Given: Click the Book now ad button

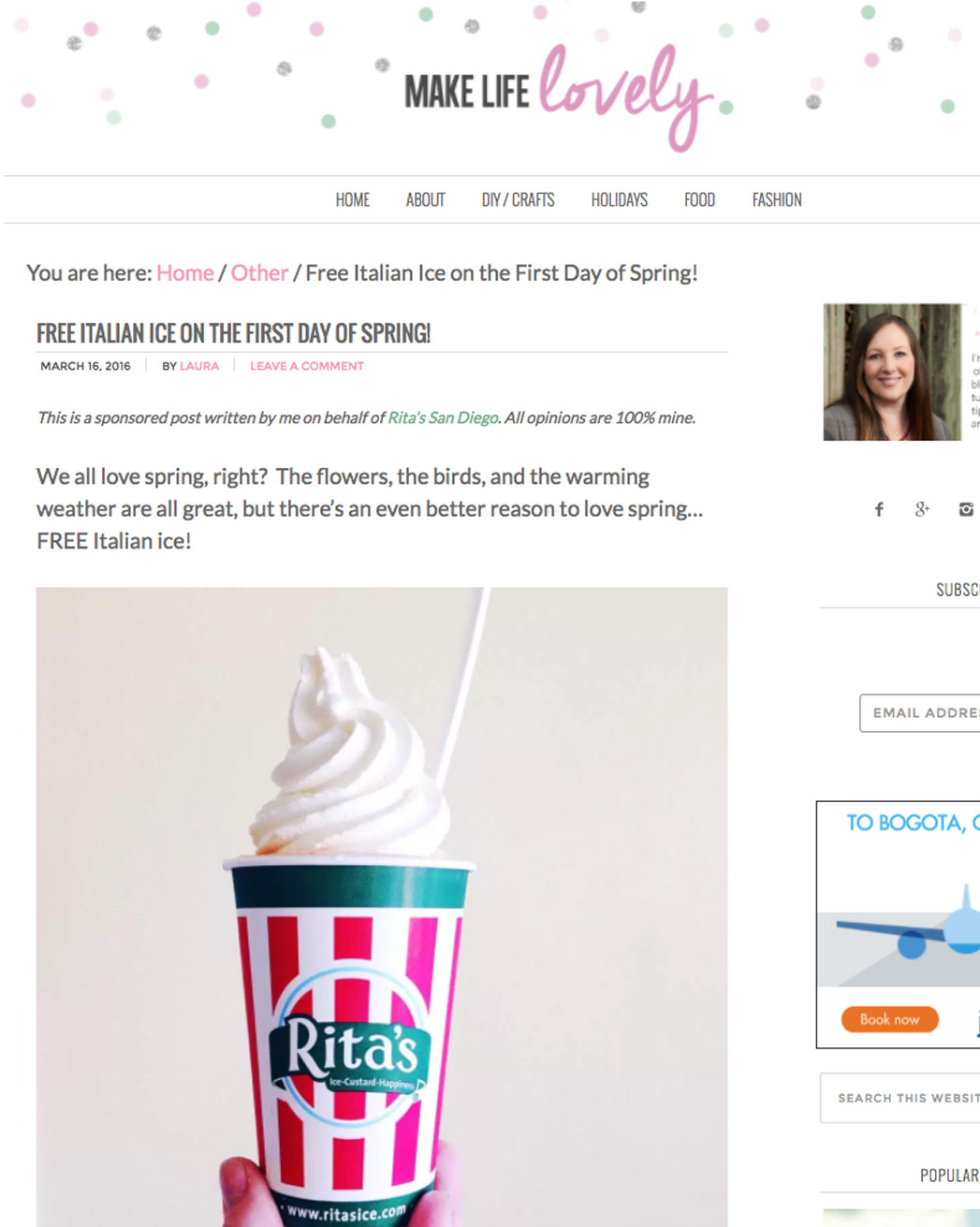Looking at the screenshot, I should point(890,1019).
